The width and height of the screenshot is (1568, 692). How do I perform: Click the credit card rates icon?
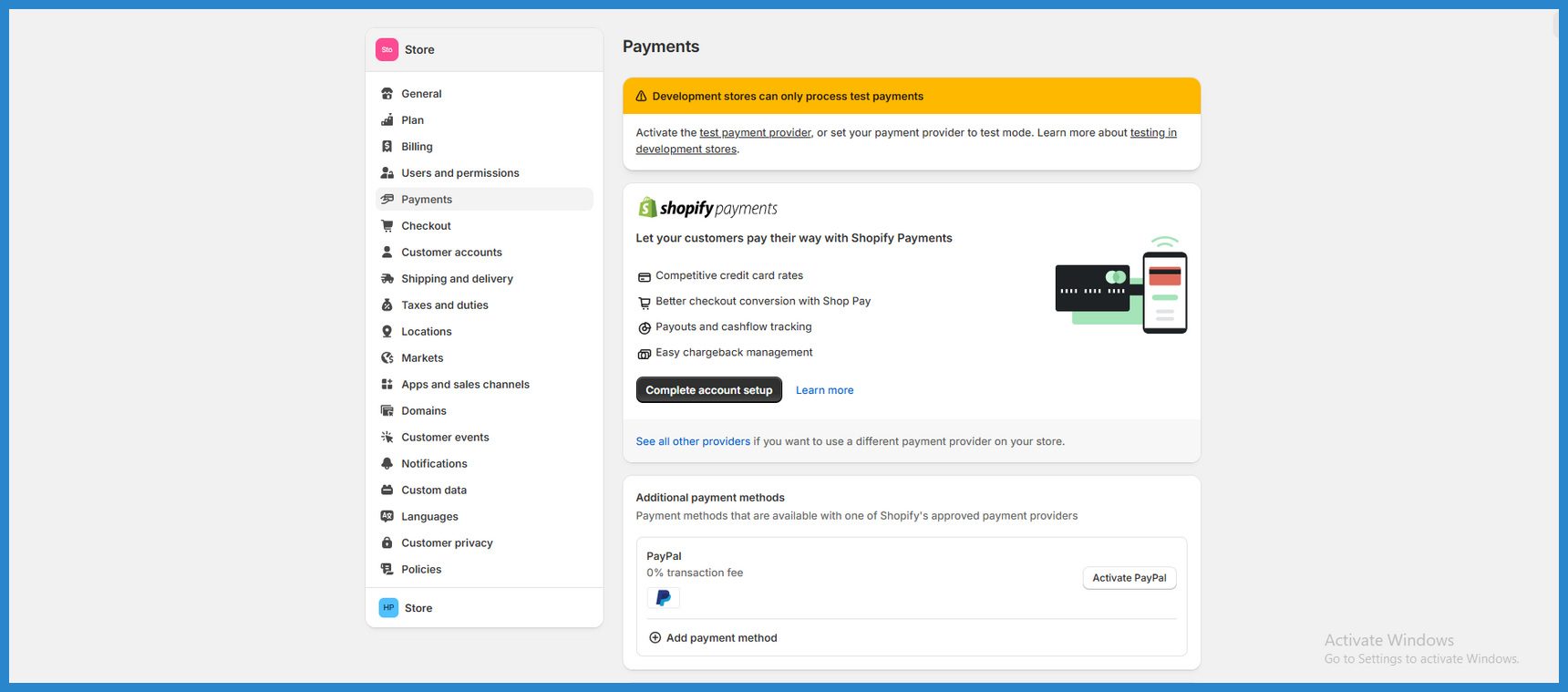tap(645, 277)
